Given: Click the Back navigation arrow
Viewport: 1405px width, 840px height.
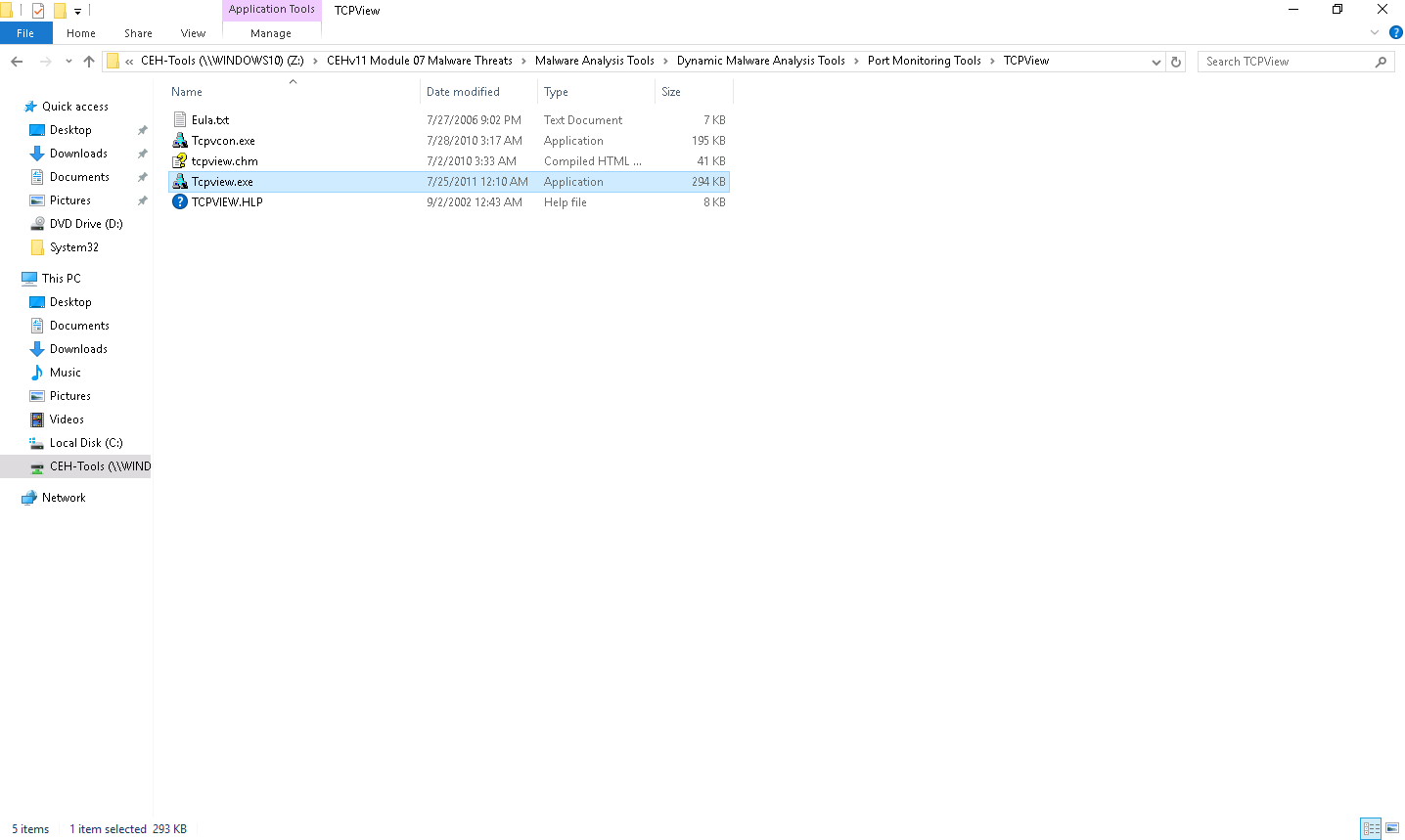Looking at the screenshot, I should point(17,62).
